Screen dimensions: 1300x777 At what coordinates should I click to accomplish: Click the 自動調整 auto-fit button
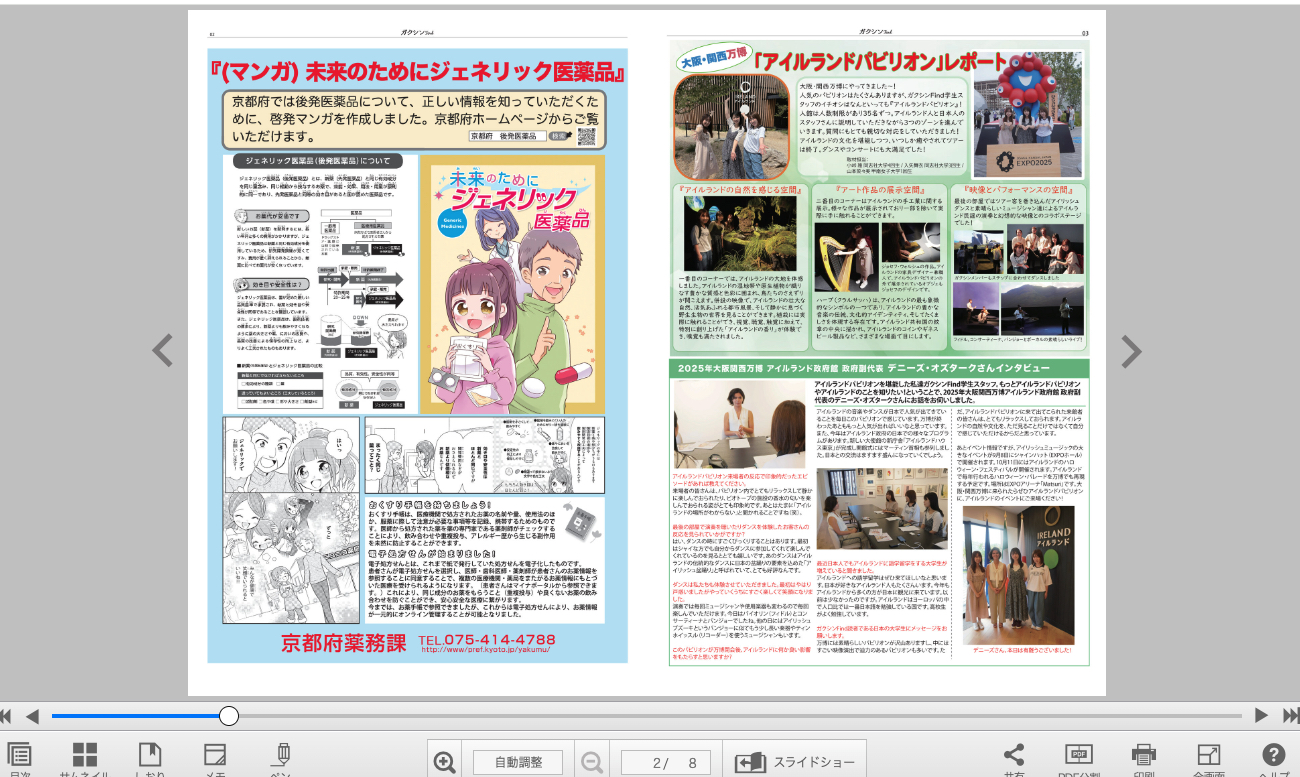(519, 762)
